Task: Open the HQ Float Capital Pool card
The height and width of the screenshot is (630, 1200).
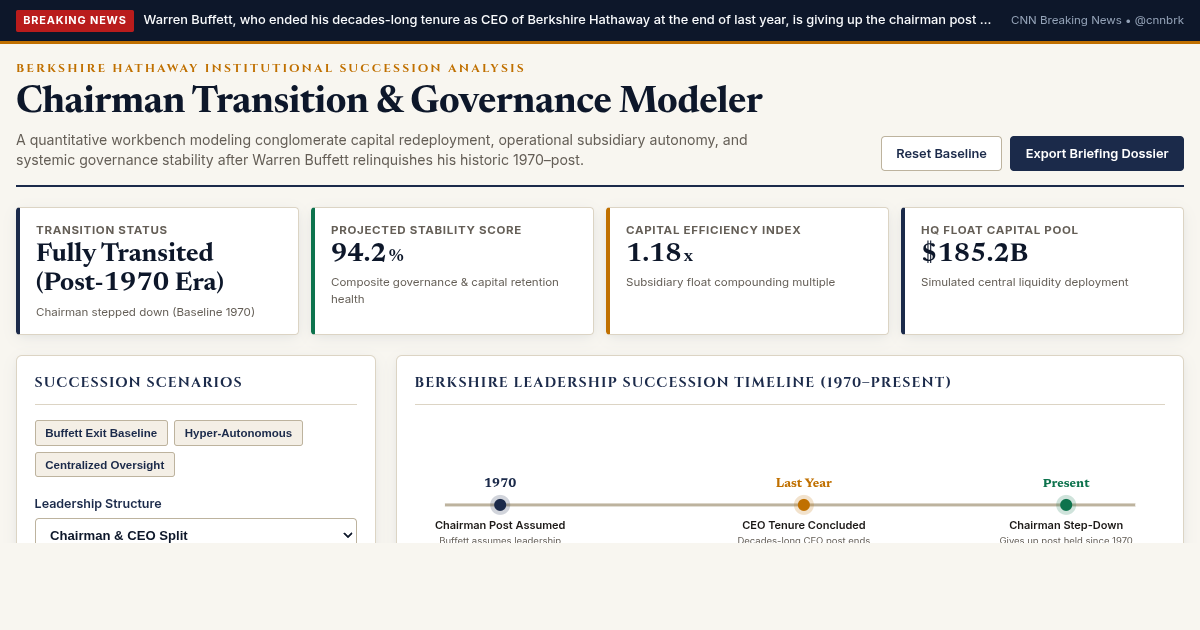Action: point(1042,271)
